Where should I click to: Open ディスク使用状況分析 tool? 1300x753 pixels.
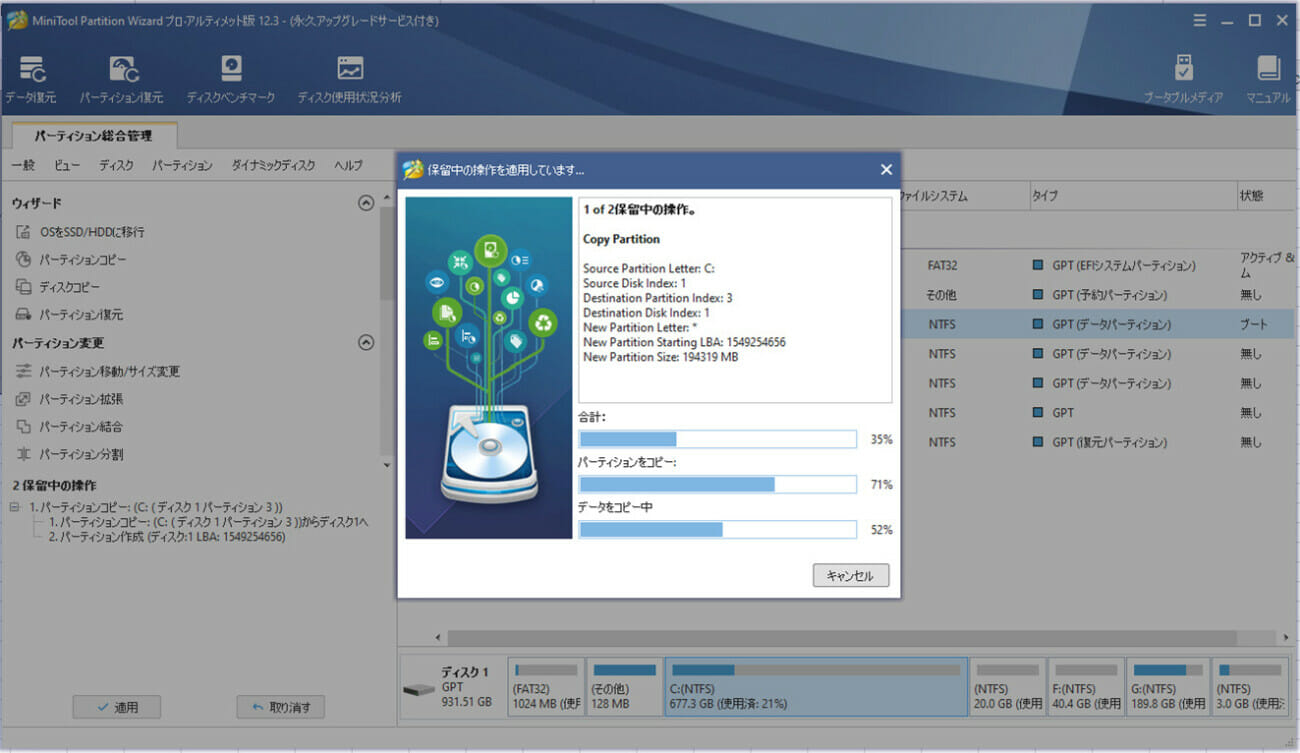[x=350, y=80]
